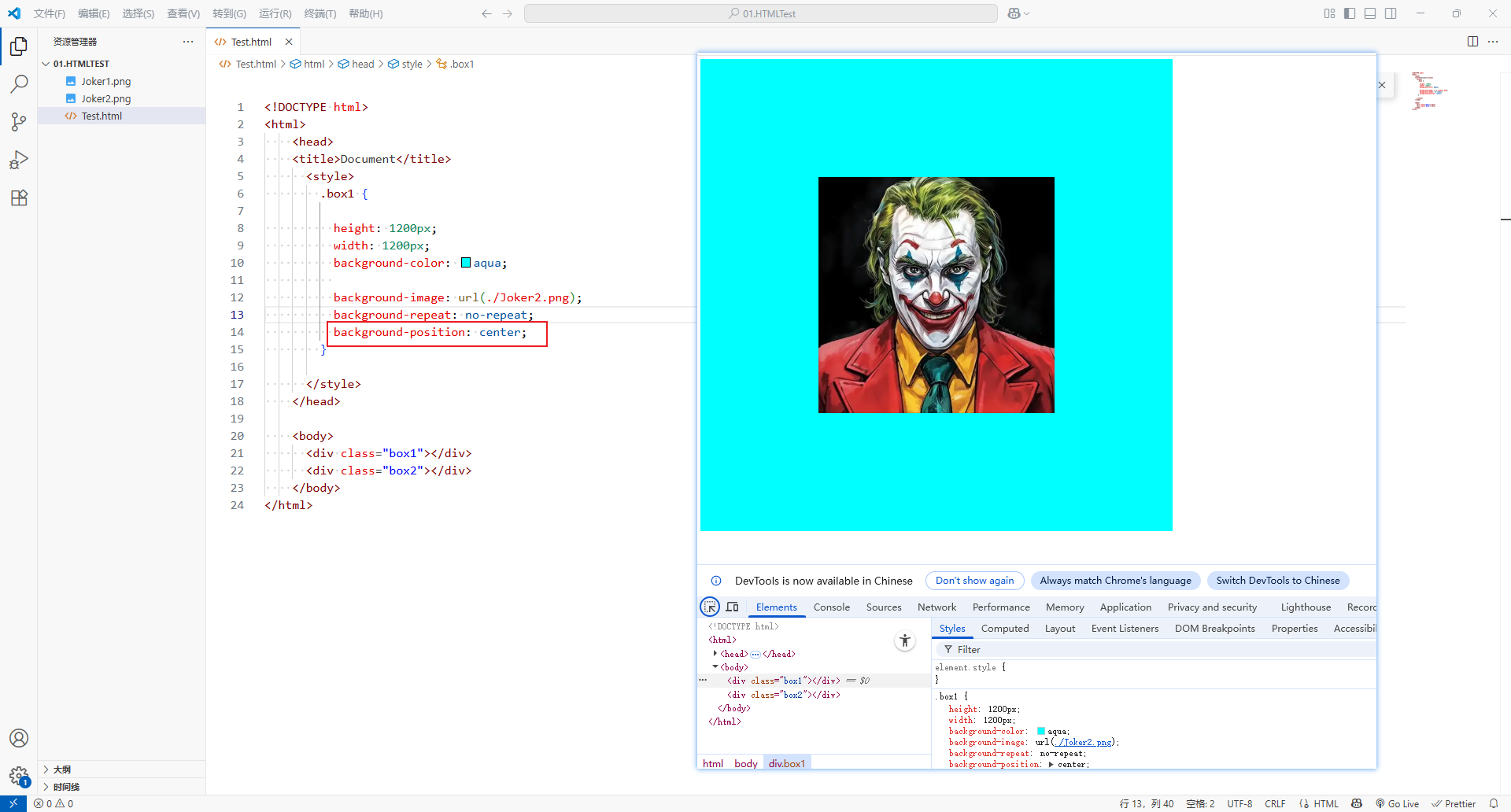Switch to the Computed styles tab
The image size is (1511, 812).
[1005, 628]
